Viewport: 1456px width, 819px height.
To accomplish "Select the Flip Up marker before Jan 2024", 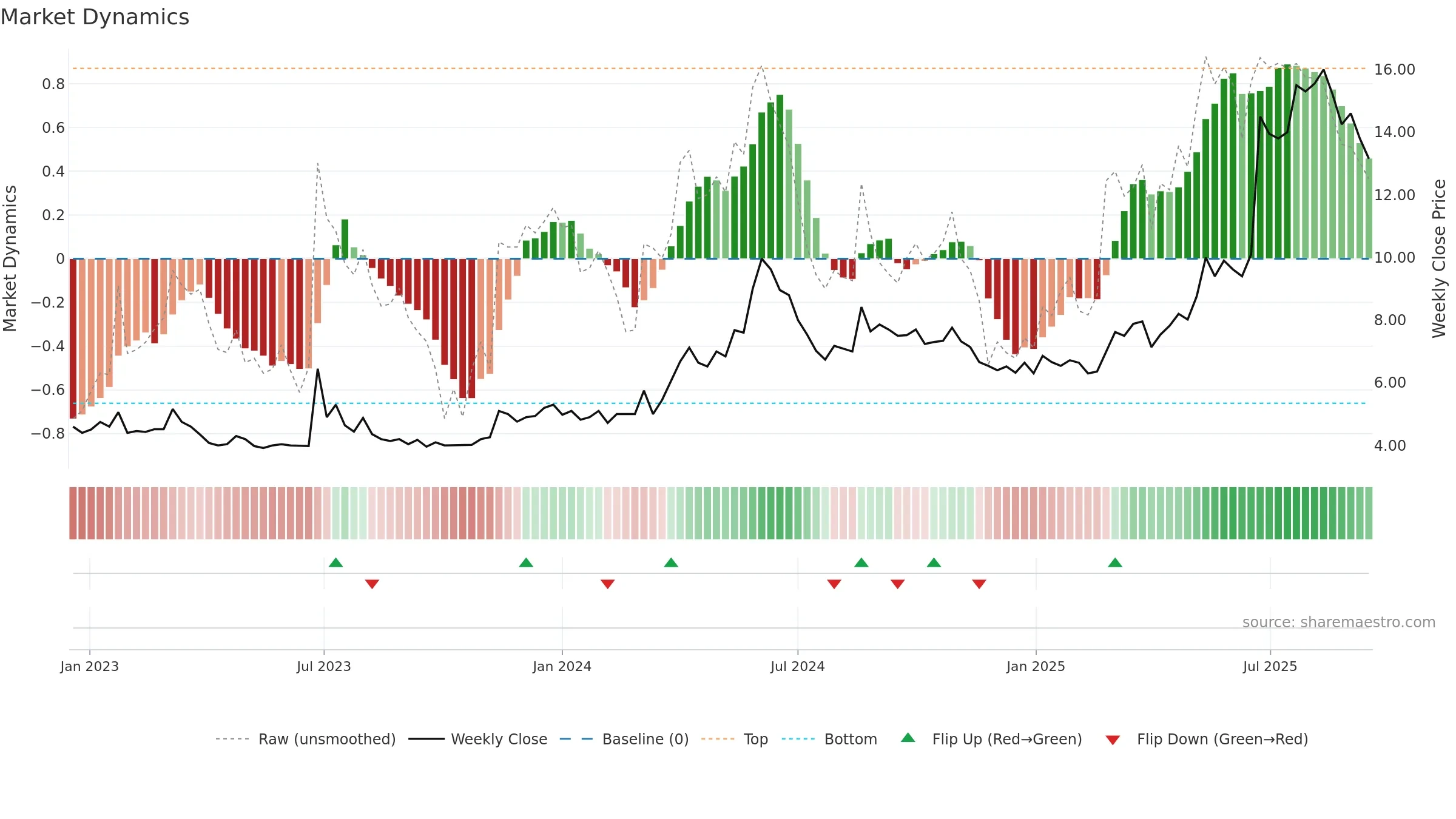I will click(x=526, y=562).
